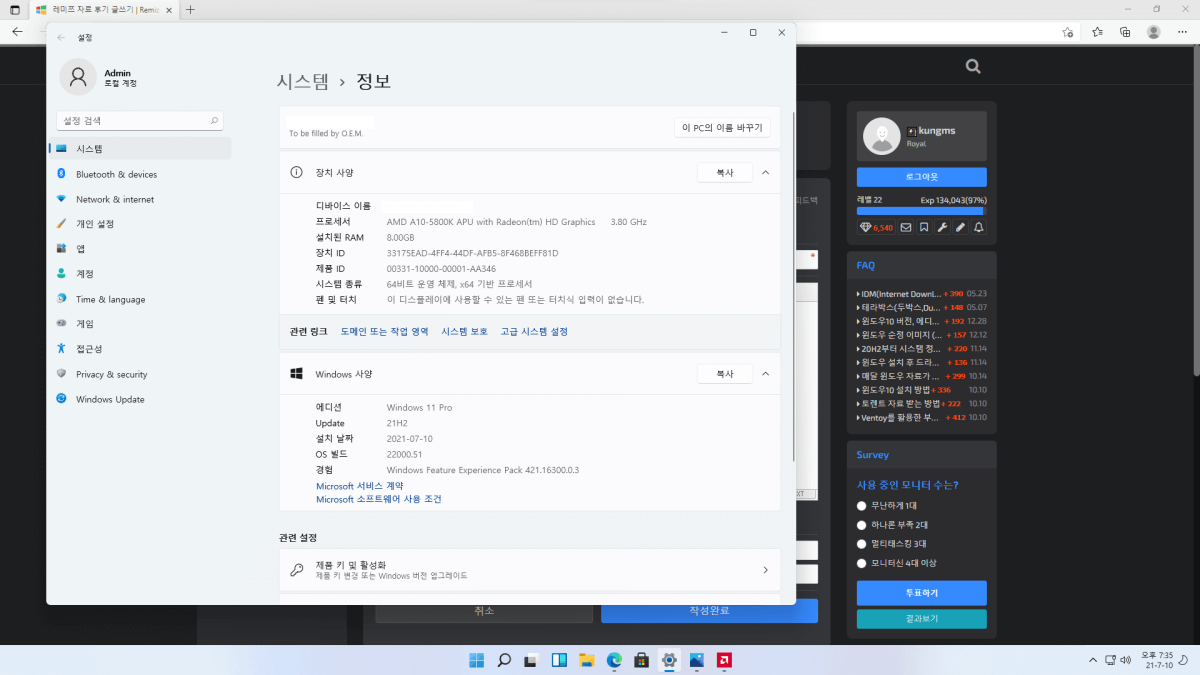
Task: Copy device specs with 복사 button
Action: pos(724,173)
